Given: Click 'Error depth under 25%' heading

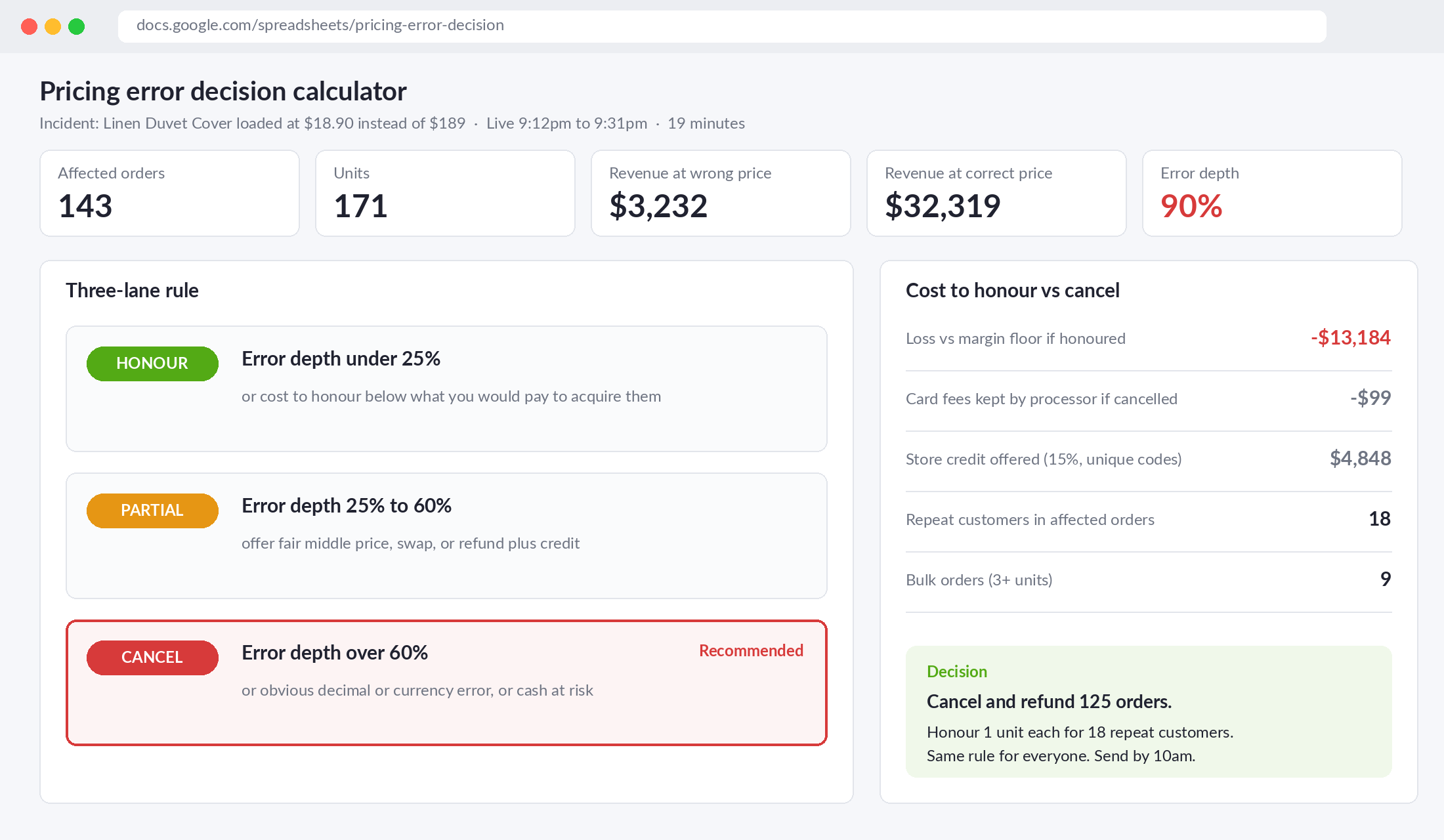Looking at the screenshot, I should pos(341,359).
